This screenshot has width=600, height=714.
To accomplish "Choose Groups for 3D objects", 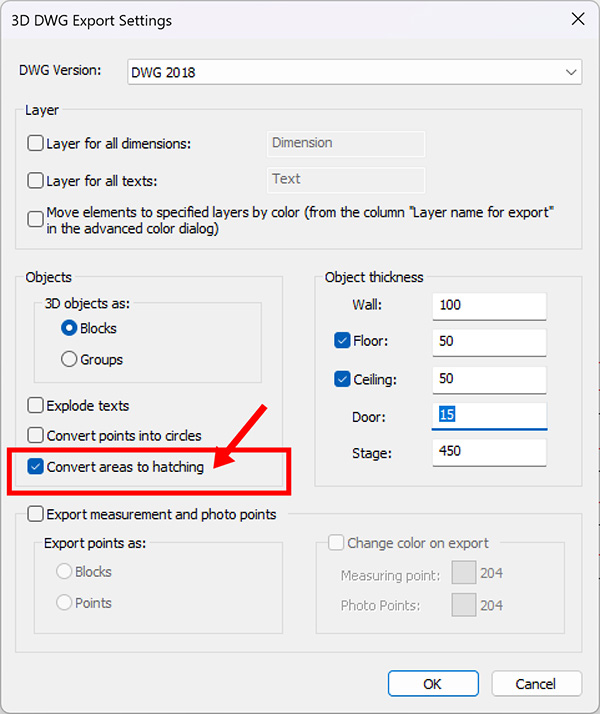I will pos(69,359).
